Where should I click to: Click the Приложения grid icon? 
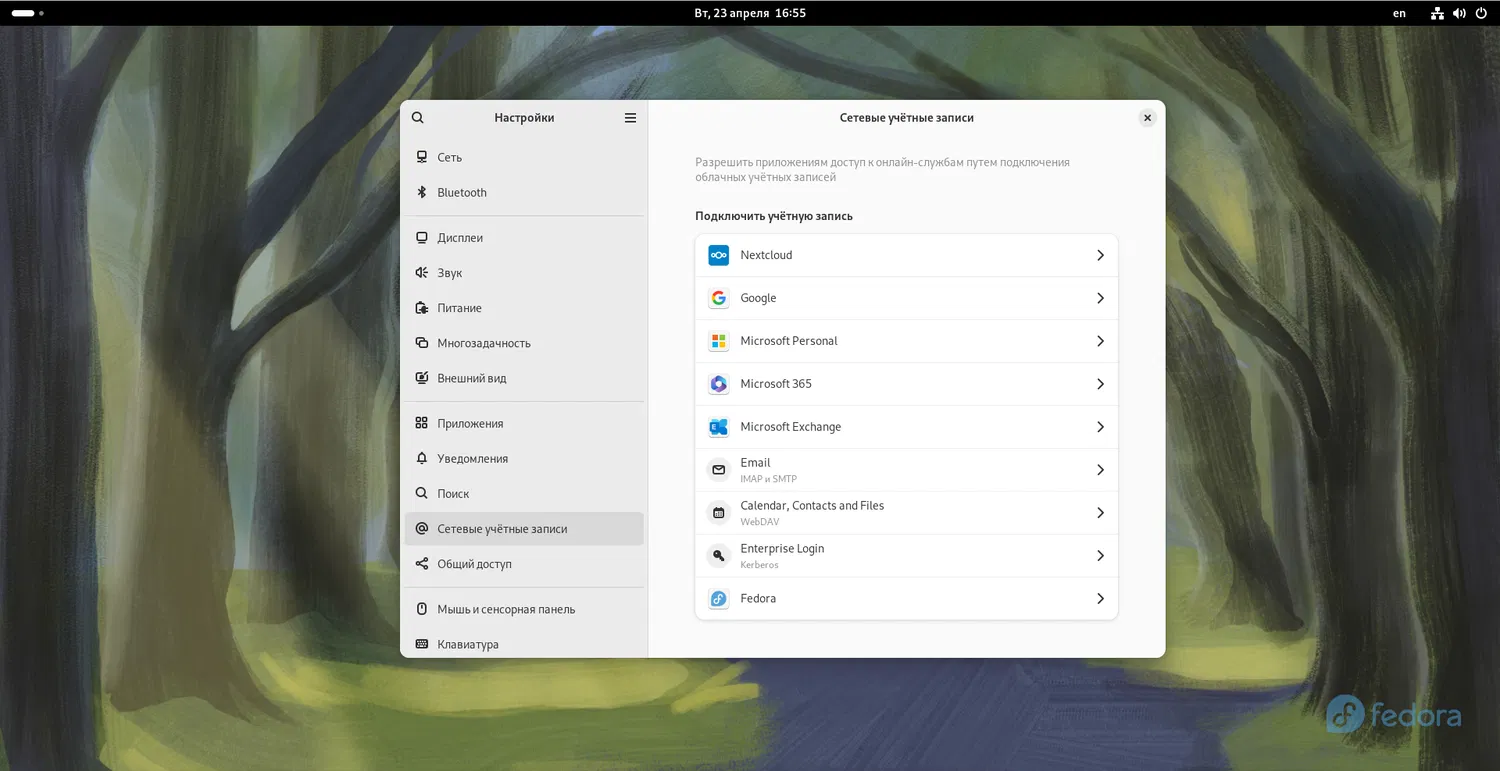tap(422, 424)
